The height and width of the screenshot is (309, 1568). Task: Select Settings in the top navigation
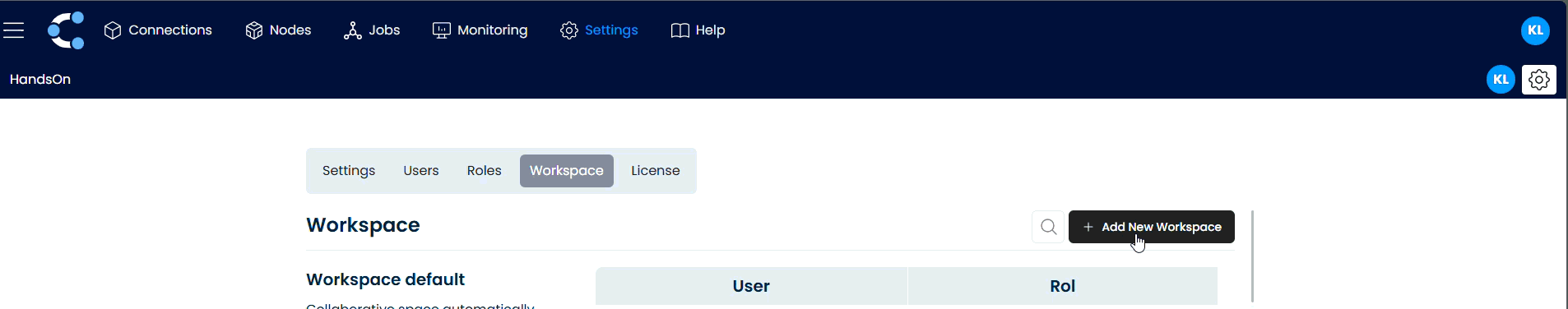pos(599,30)
